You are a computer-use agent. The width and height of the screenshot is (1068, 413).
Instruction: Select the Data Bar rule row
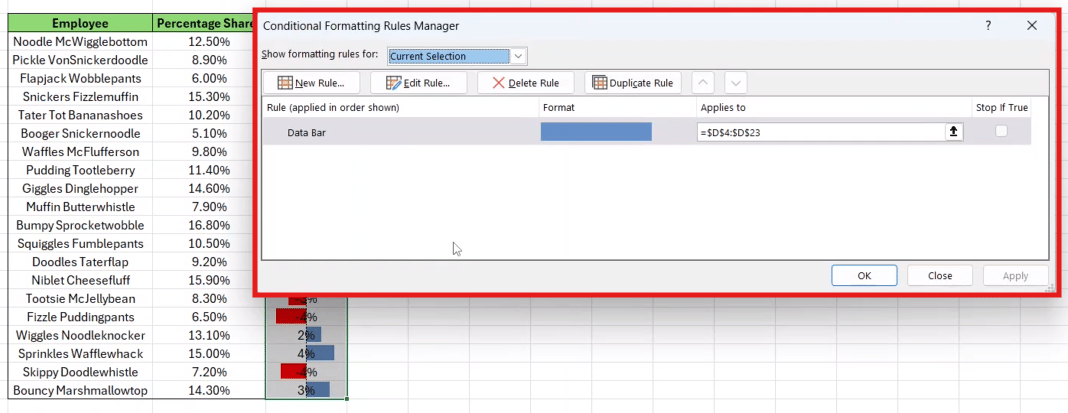point(646,132)
